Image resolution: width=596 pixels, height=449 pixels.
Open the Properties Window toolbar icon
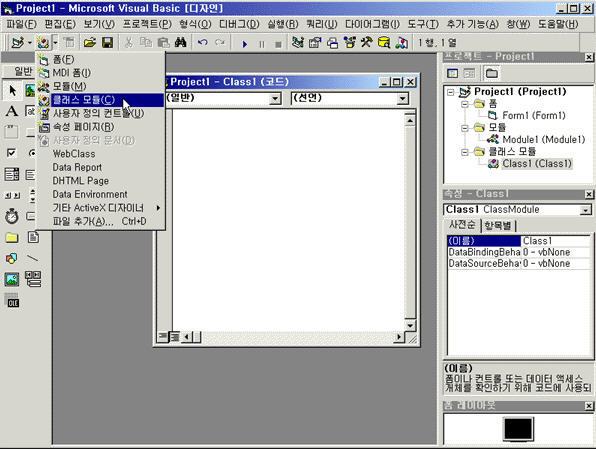click(315, 43)
